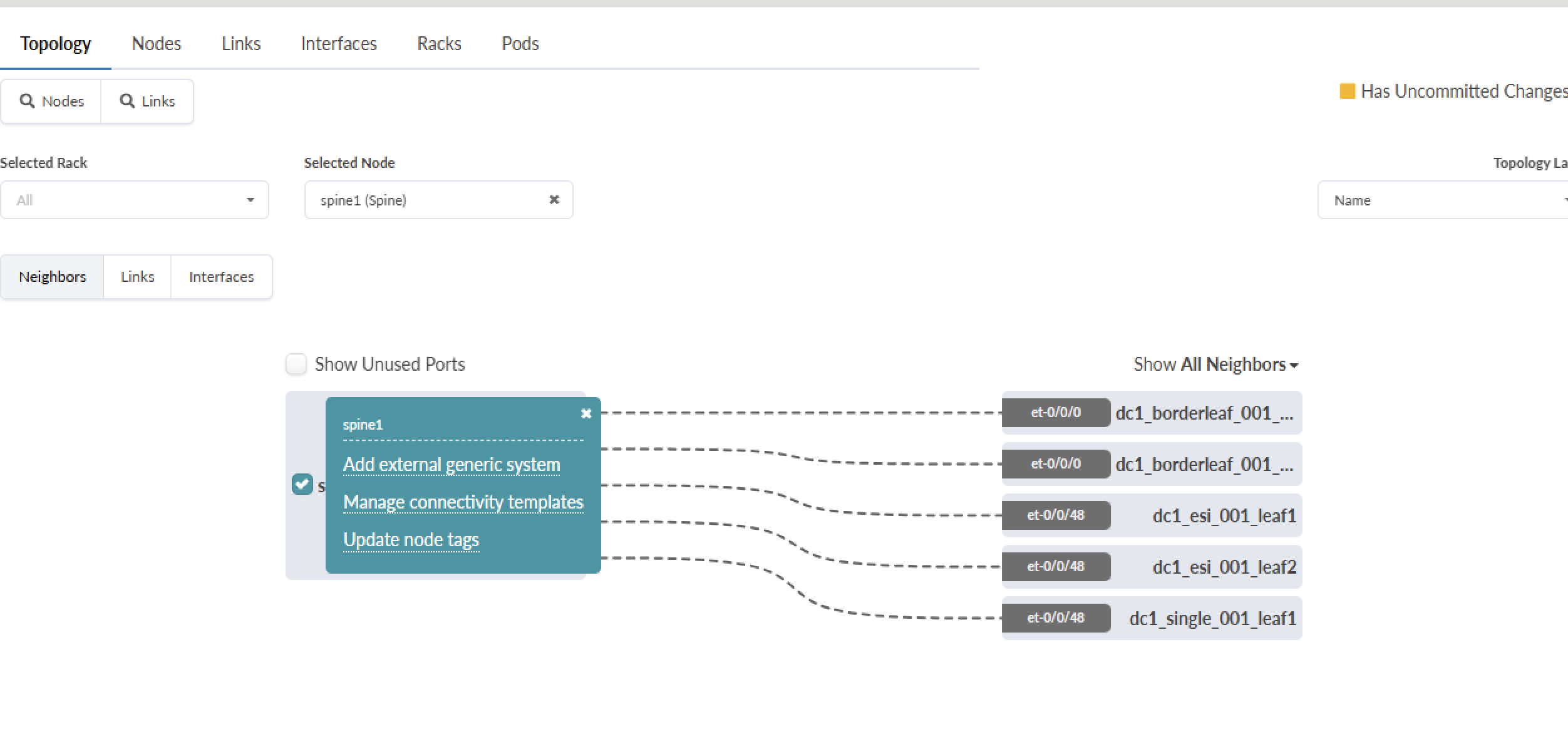Close the spine1 popup menu
This screenshot has width=1568, height=734.
tap(586, 413)
